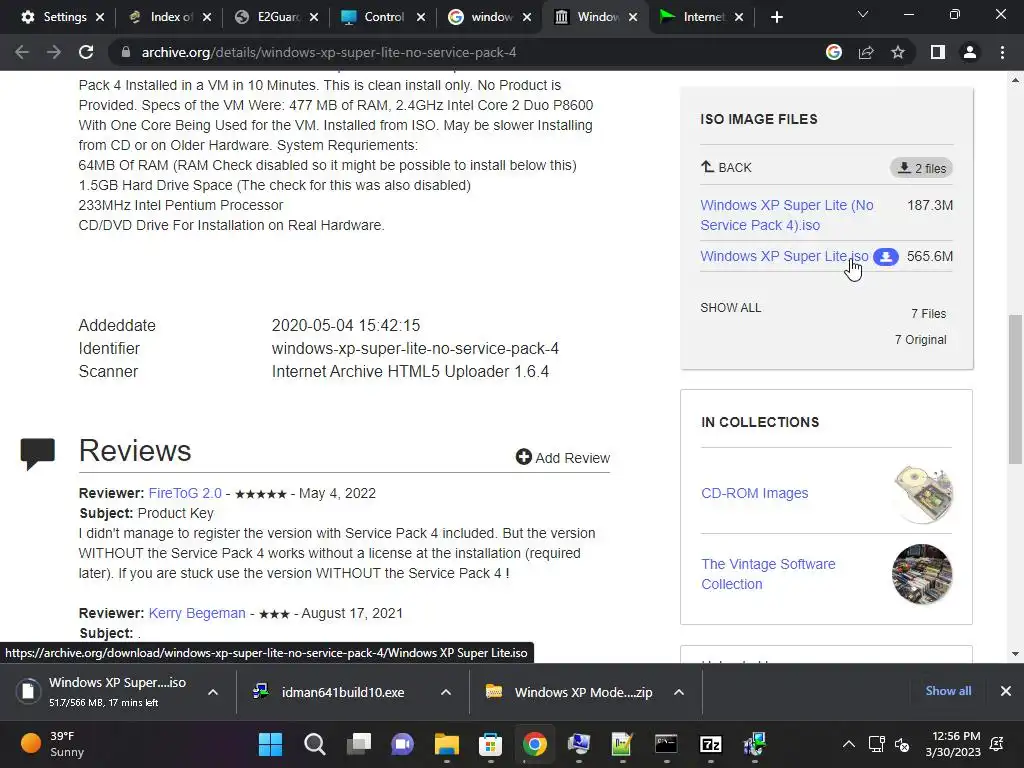This screenshot has width=1024, height=768.
Task: Go BACK in ISO image files list
Action: [x=726, y=167]
